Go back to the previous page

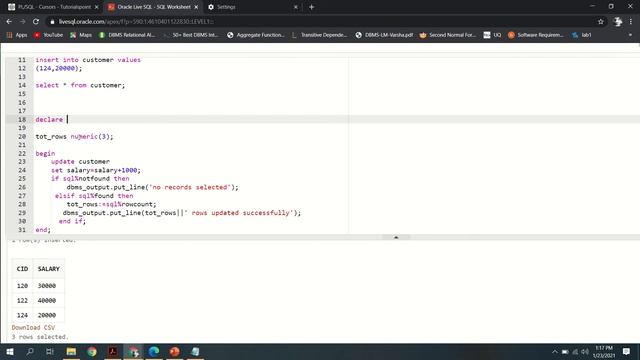pyautogui.click(x=9, y=22)
